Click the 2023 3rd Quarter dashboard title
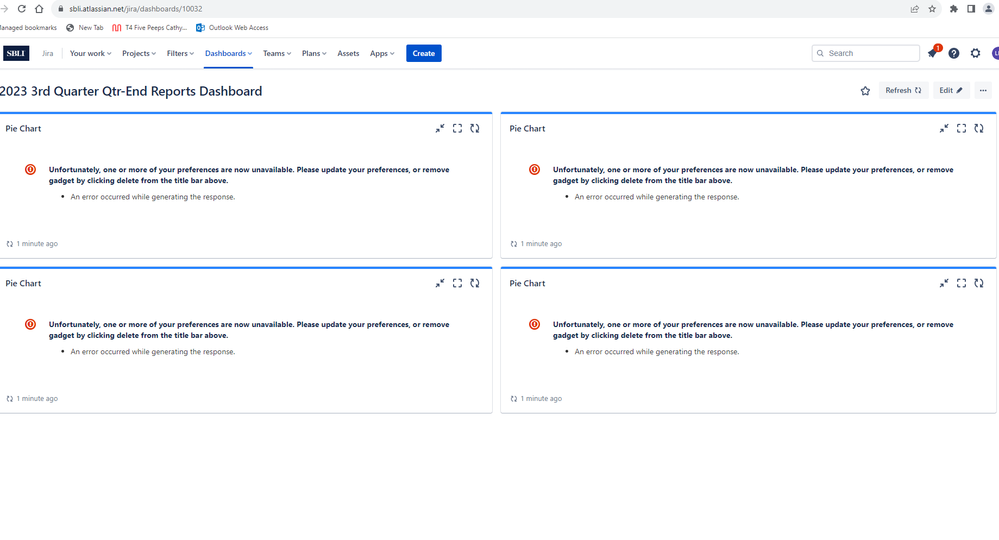999x540 pixels. click(x=131, y=91)
